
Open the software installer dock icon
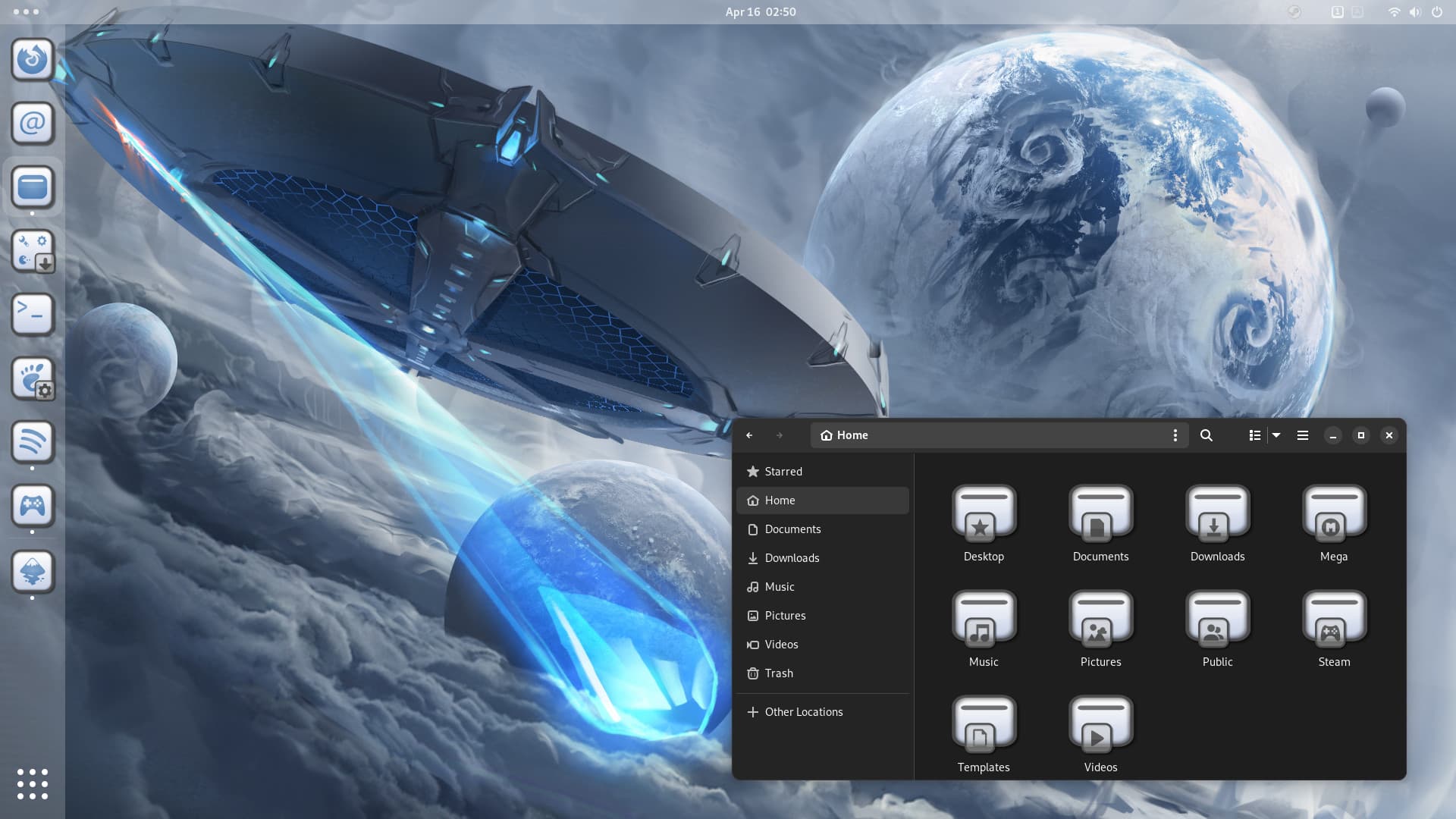[x=33, y=251]
